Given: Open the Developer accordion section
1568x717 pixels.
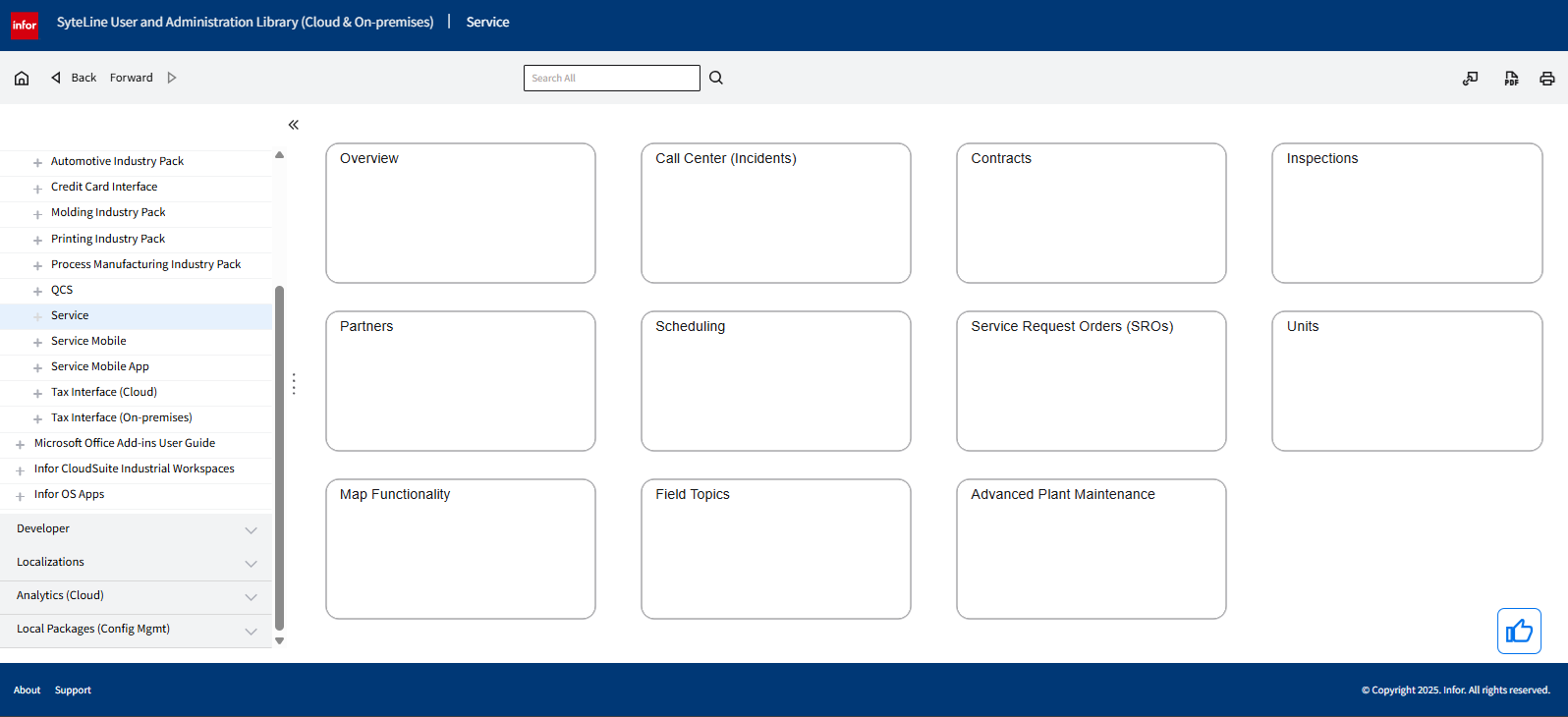Looking at the screenshot, I should (x=137, y=529).
